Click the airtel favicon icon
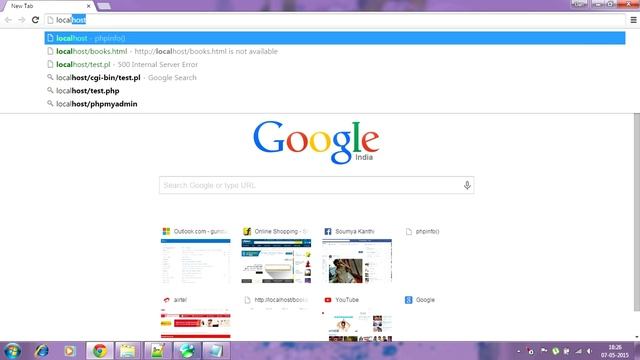Screen dimensions: 640x360 pos(166,300)
